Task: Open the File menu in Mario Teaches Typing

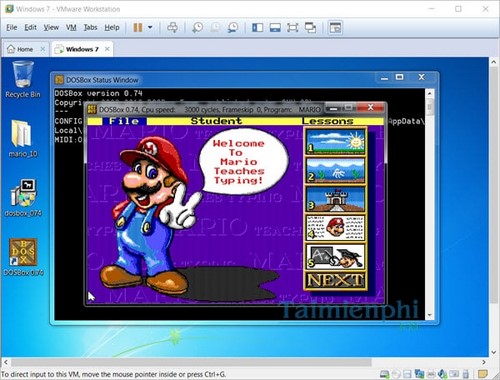Action: [124, 121]
